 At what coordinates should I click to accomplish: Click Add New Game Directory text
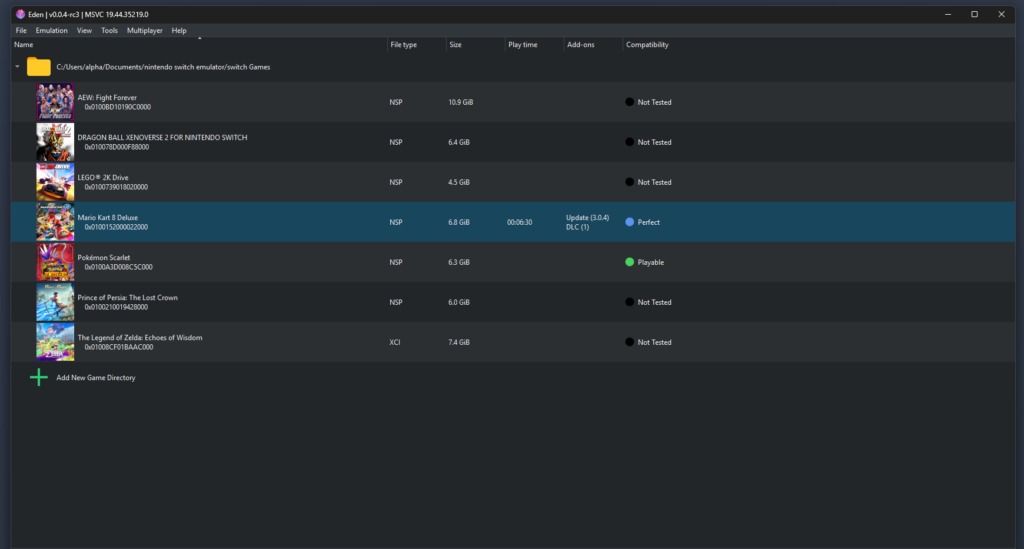95,378
